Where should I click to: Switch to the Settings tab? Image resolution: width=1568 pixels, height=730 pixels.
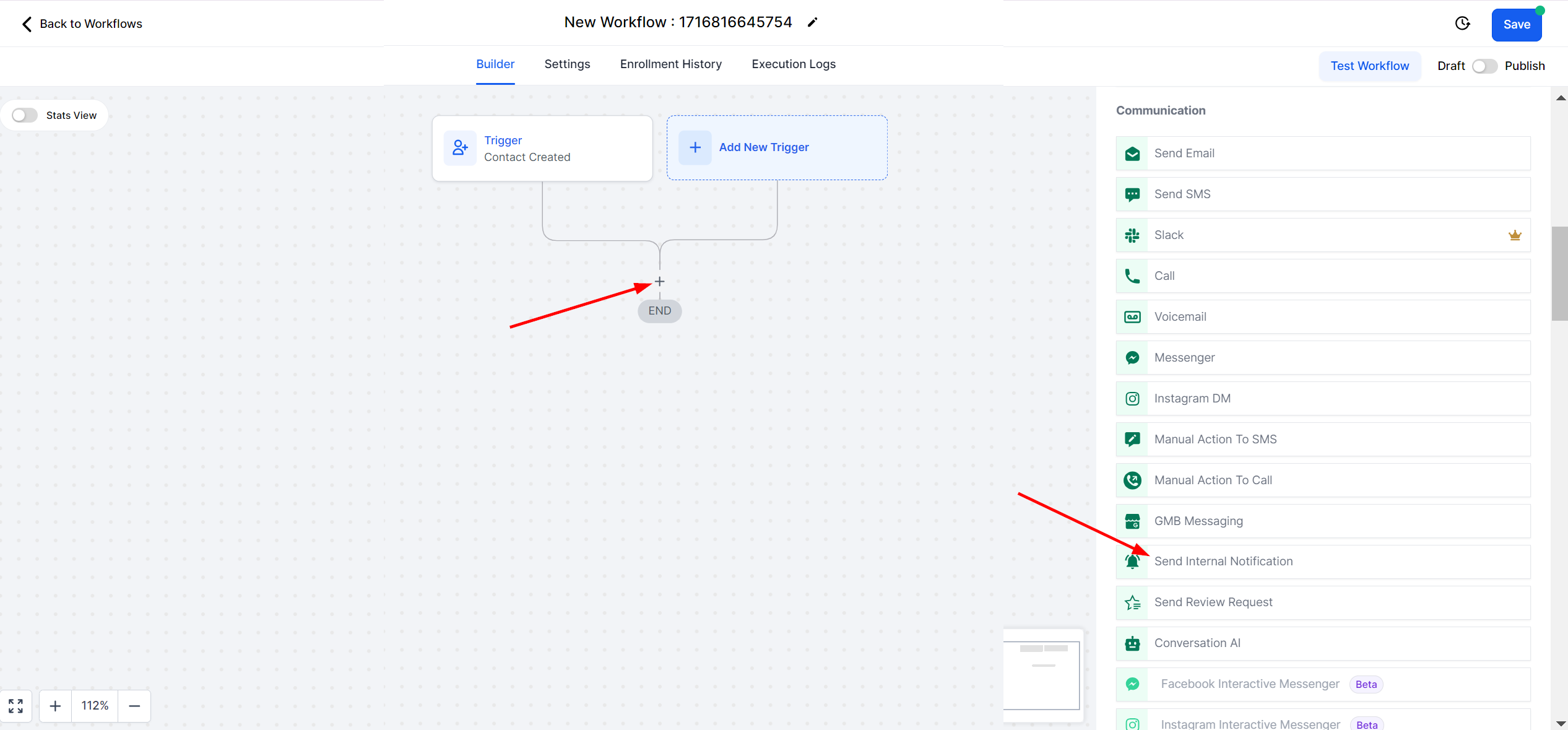(567, 64)
